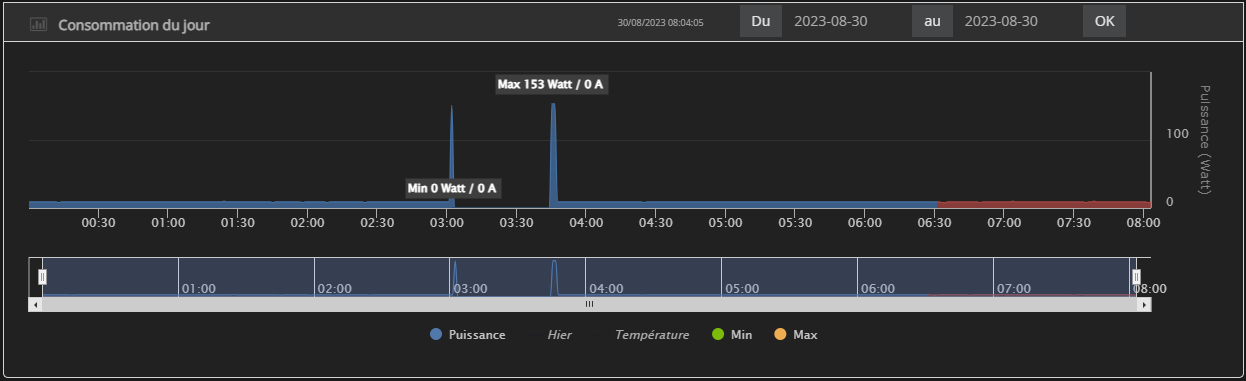
Task: Click the Min 0 Watt data label
Action: 453,188
